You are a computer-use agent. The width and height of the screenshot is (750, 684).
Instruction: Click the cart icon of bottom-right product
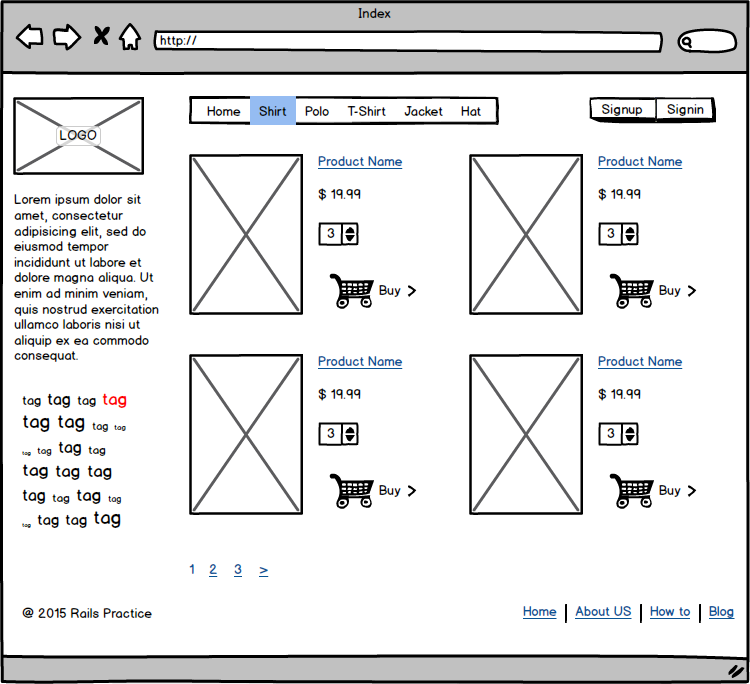coord(631,491)
